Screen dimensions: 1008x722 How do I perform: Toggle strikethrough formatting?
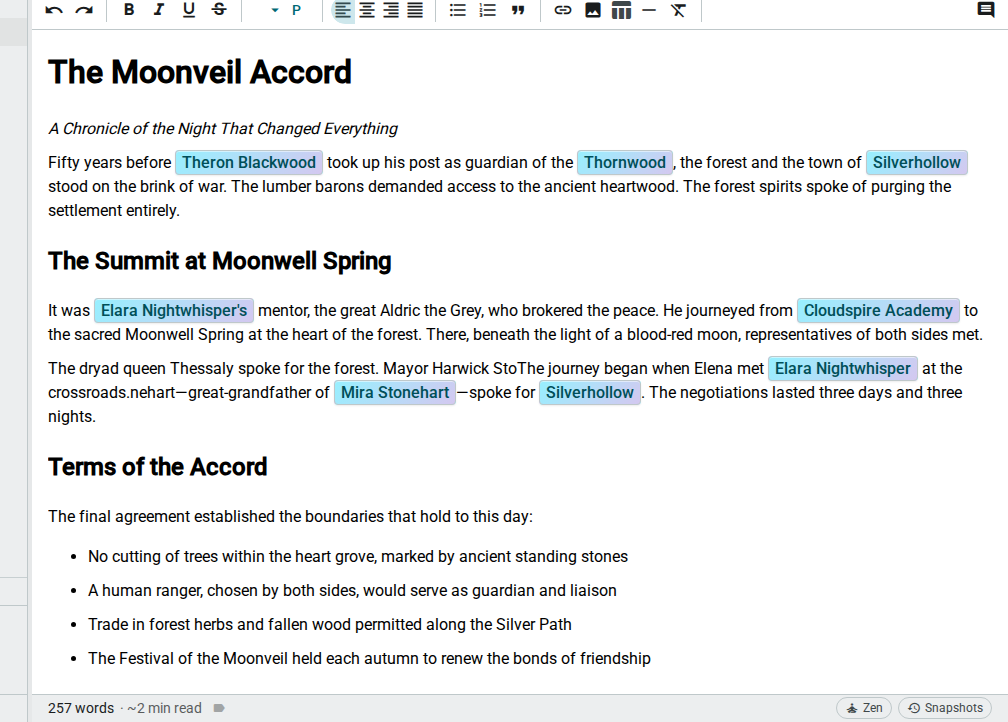point(219,10)
